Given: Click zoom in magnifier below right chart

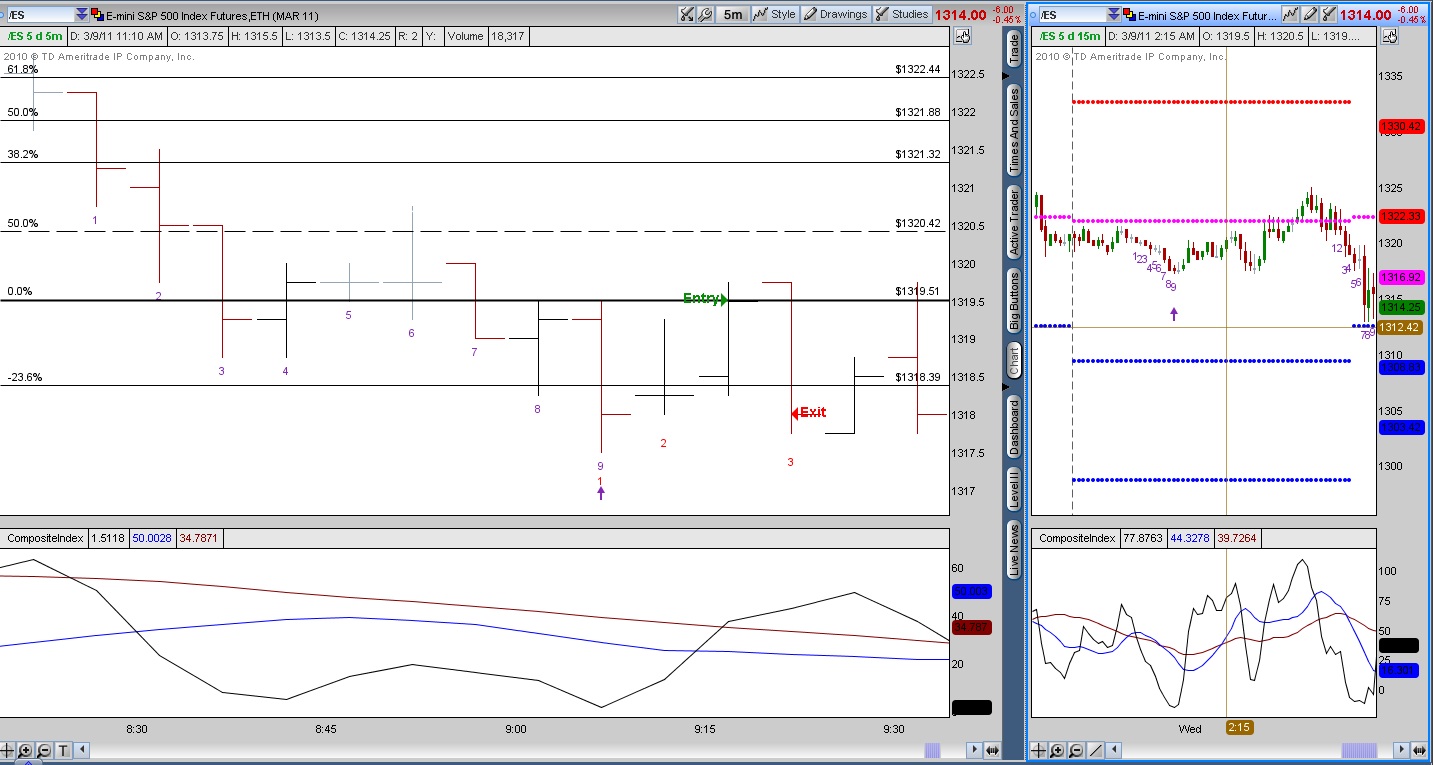Looking at the screenshot, I should click(1057, 749).
